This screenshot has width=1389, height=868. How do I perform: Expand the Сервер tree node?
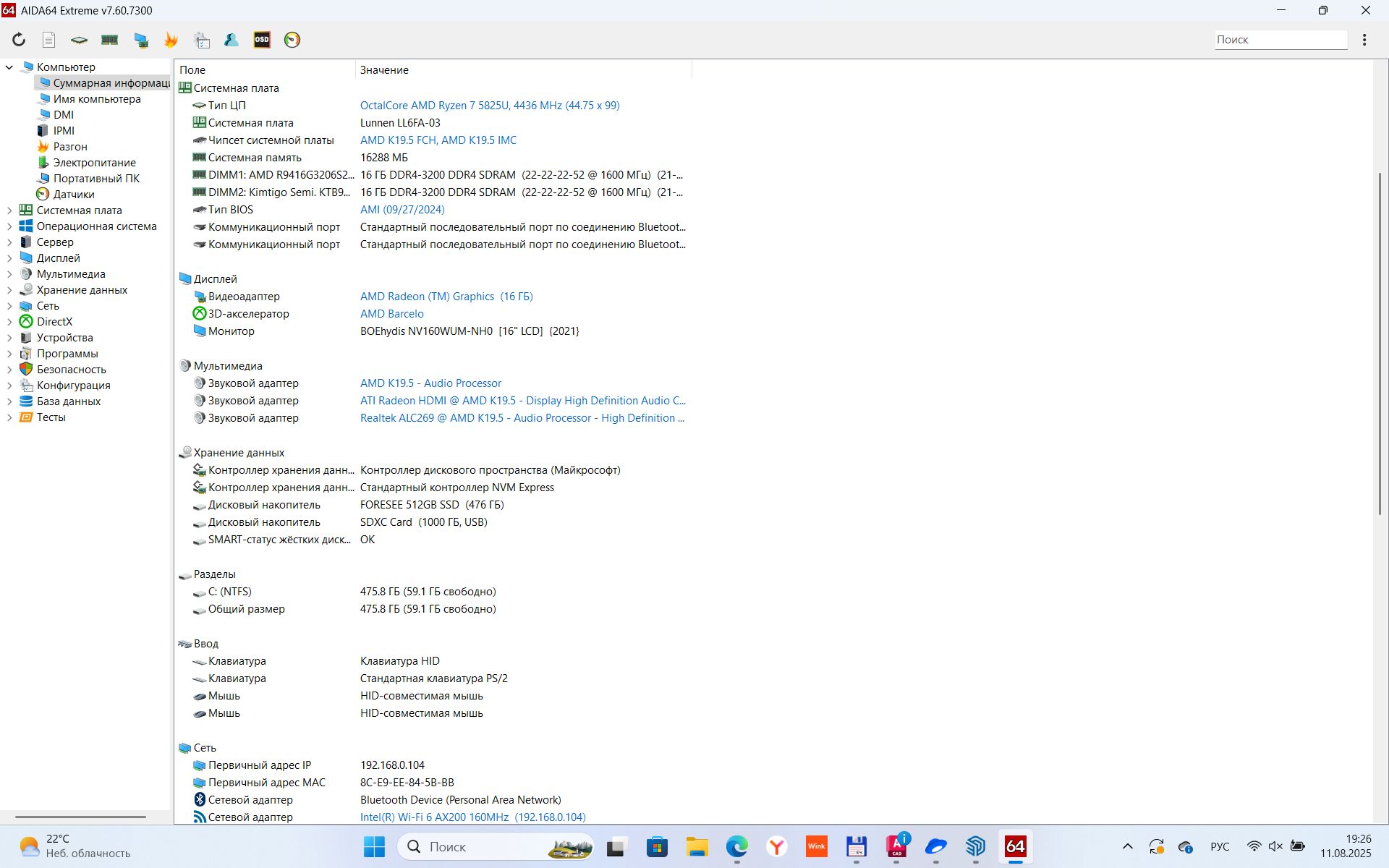pyautogui.click(x=9, y=242)
